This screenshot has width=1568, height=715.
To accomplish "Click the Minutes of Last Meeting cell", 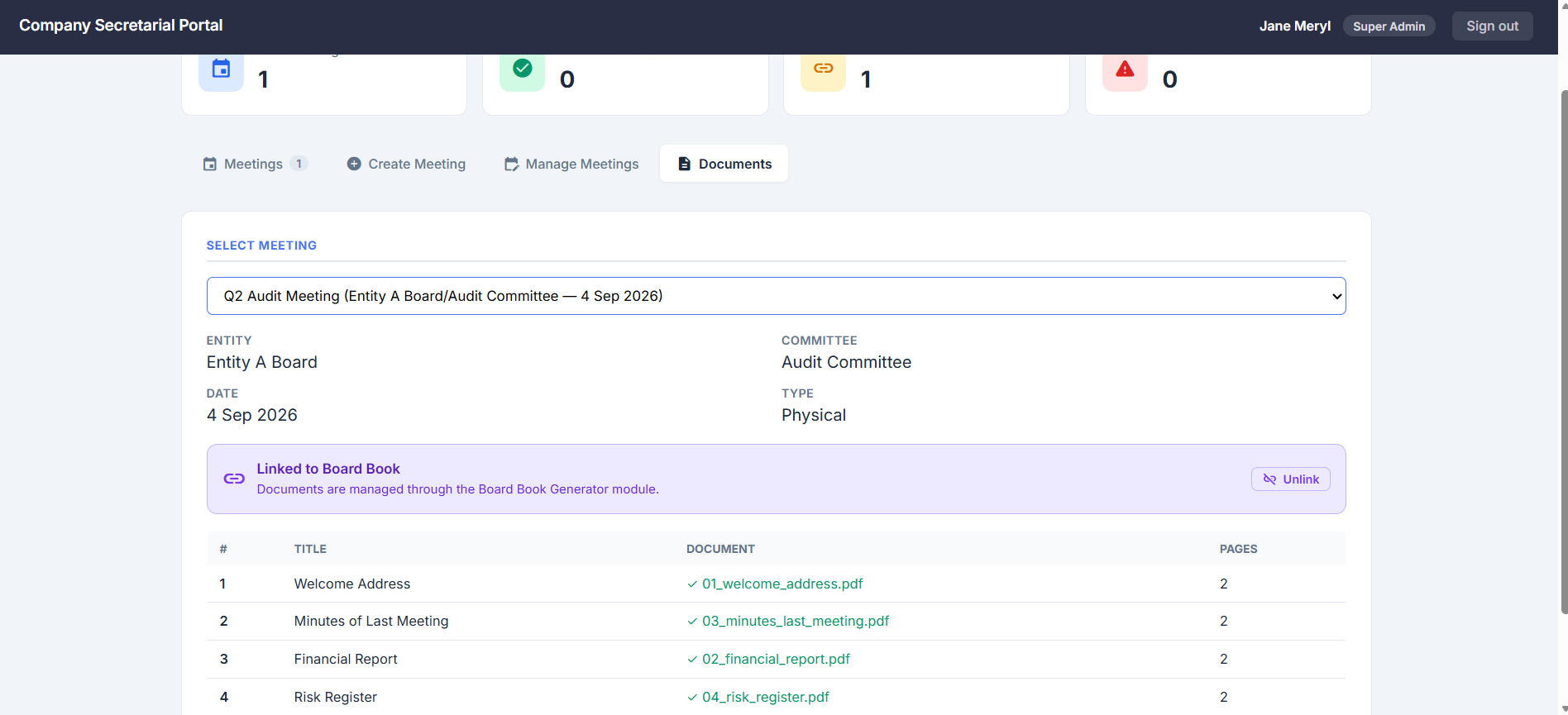I will pos(371,621).
